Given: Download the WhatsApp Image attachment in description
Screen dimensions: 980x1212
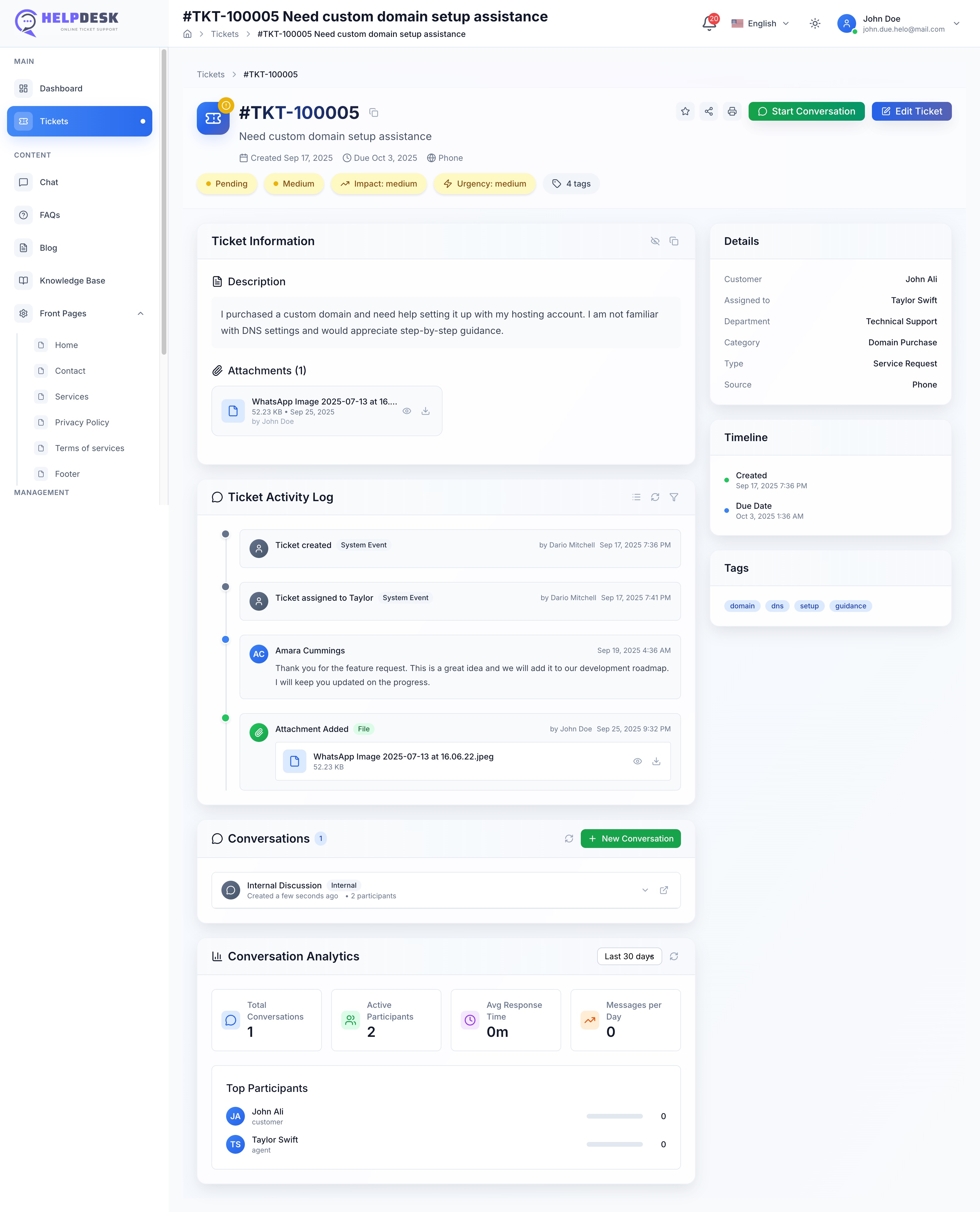Looking at the screenshot, I should [426, 411].
